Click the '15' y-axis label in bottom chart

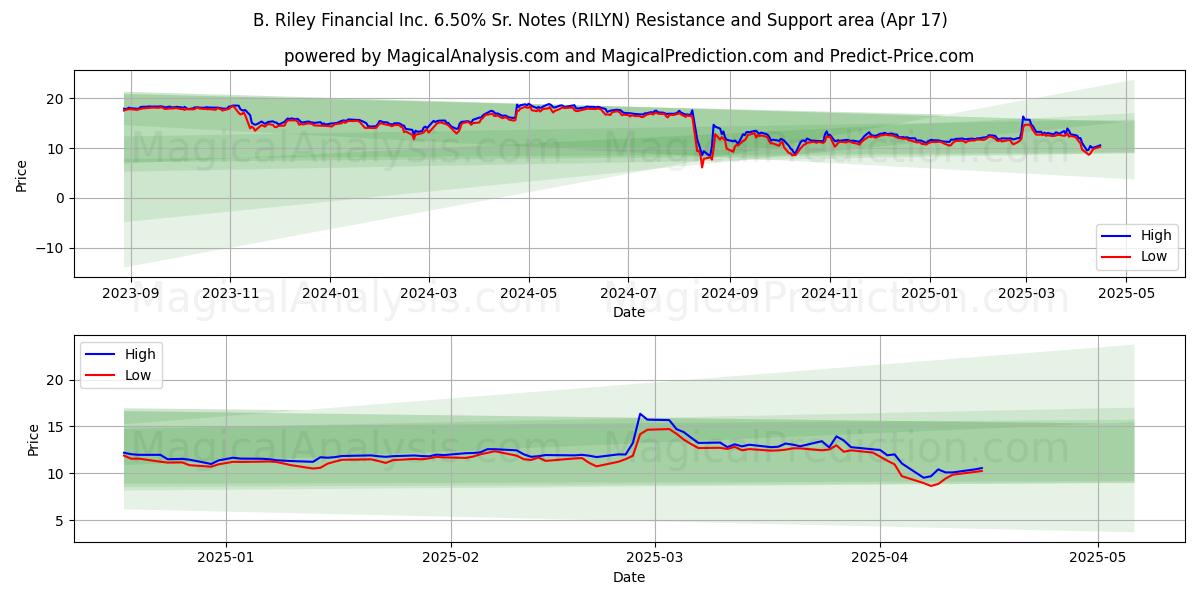(x=57, y=427)
